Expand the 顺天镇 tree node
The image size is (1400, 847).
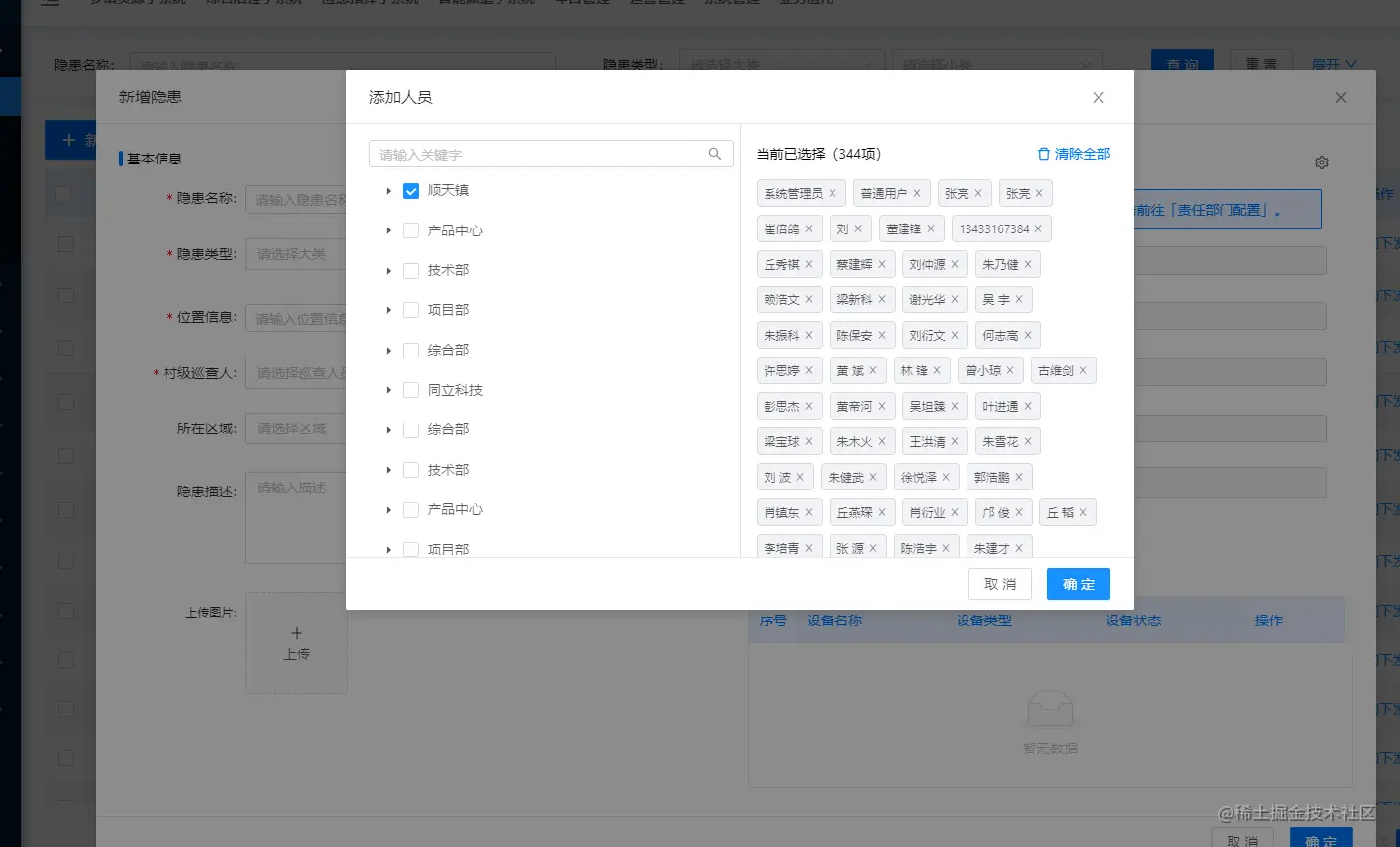pyautogui.click(x=389, y=191)
